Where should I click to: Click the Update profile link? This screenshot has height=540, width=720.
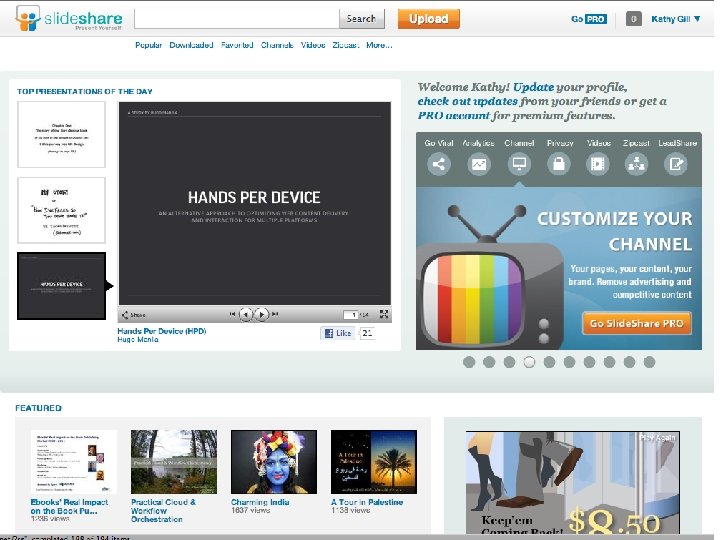tap(533, 87)
